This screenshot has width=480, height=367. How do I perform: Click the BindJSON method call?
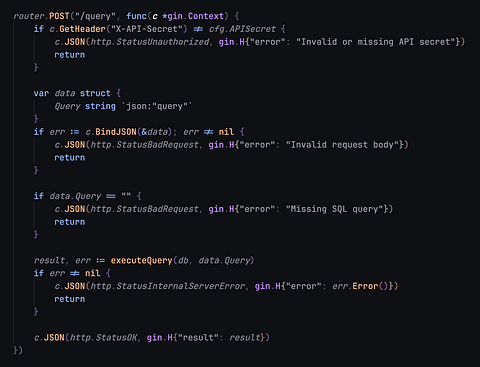[x=116, y=132]
